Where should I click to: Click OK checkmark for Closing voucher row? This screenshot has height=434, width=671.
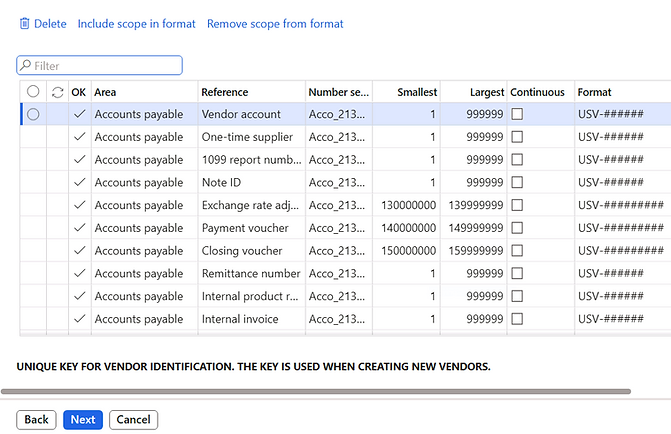coord(79,251)
